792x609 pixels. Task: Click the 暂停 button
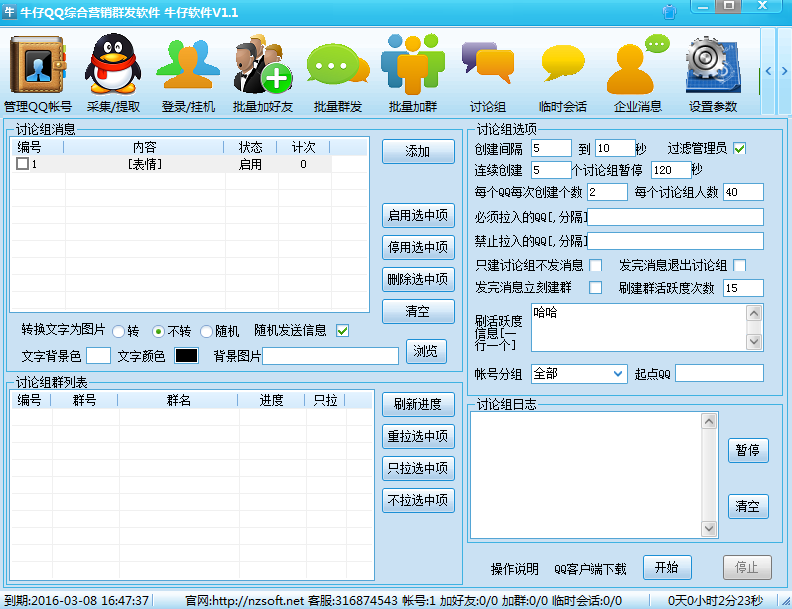[x=748, y=450]
